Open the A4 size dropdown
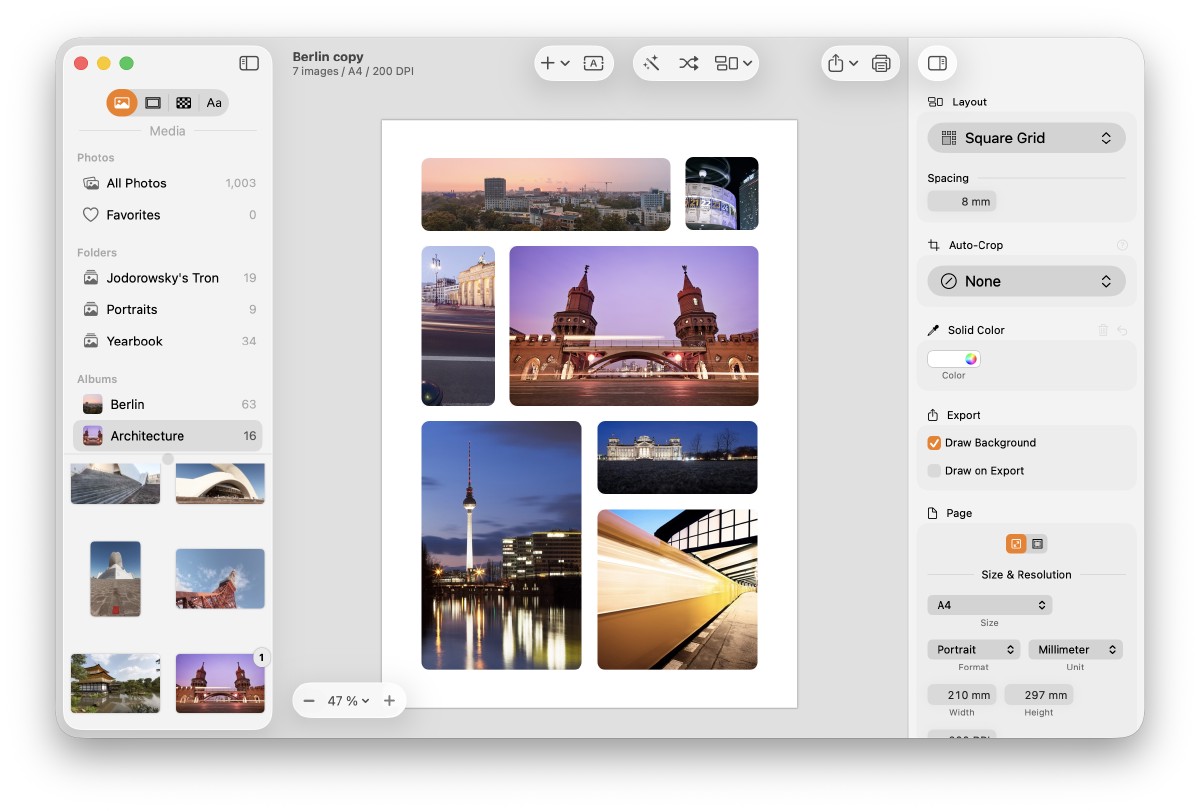The image size is (1200, 811). point(989,605)
